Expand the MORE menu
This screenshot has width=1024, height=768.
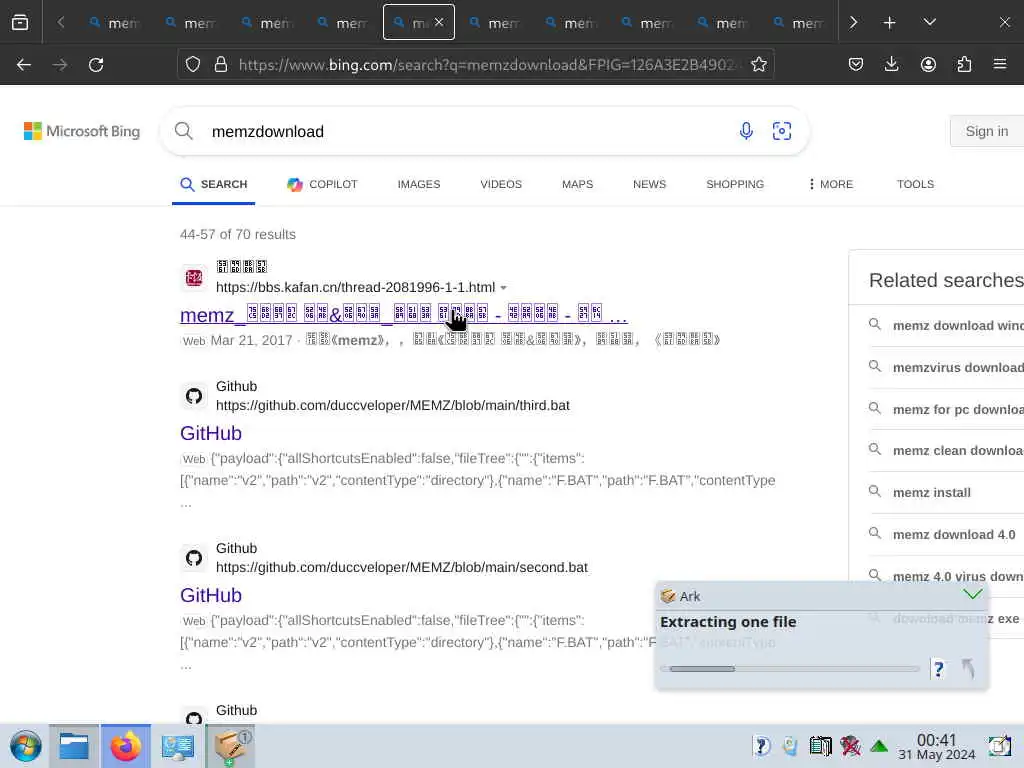pos(831,184)
